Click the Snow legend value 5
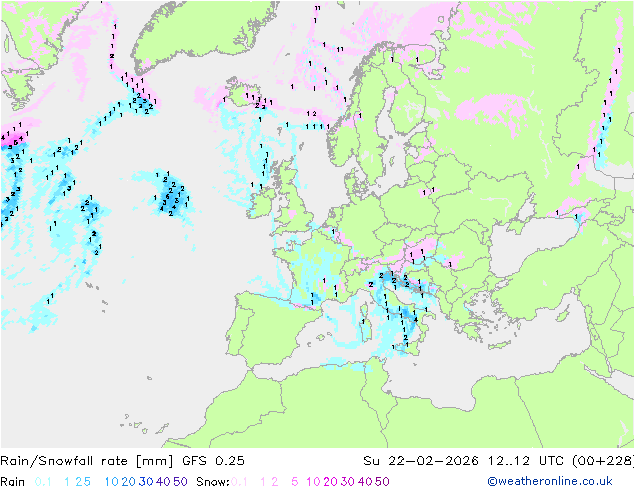This screenshot has height=490, width=634. (x=295, y=482)
